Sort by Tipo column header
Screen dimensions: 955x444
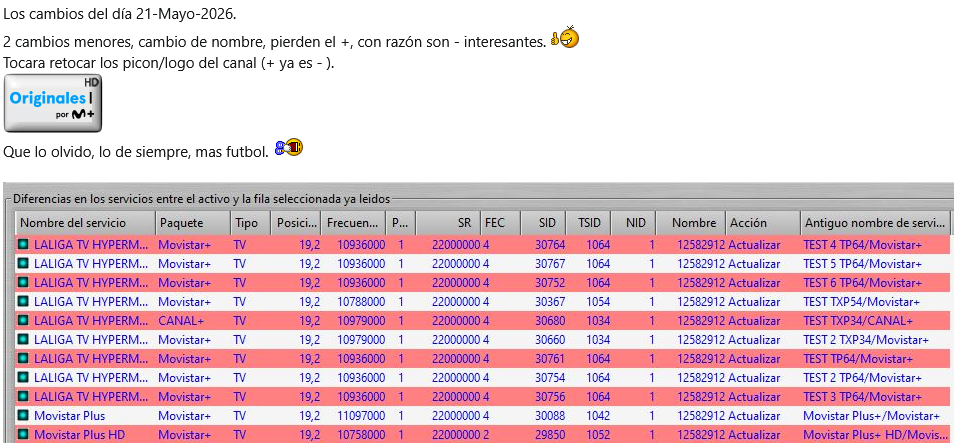tap(250, 223)
